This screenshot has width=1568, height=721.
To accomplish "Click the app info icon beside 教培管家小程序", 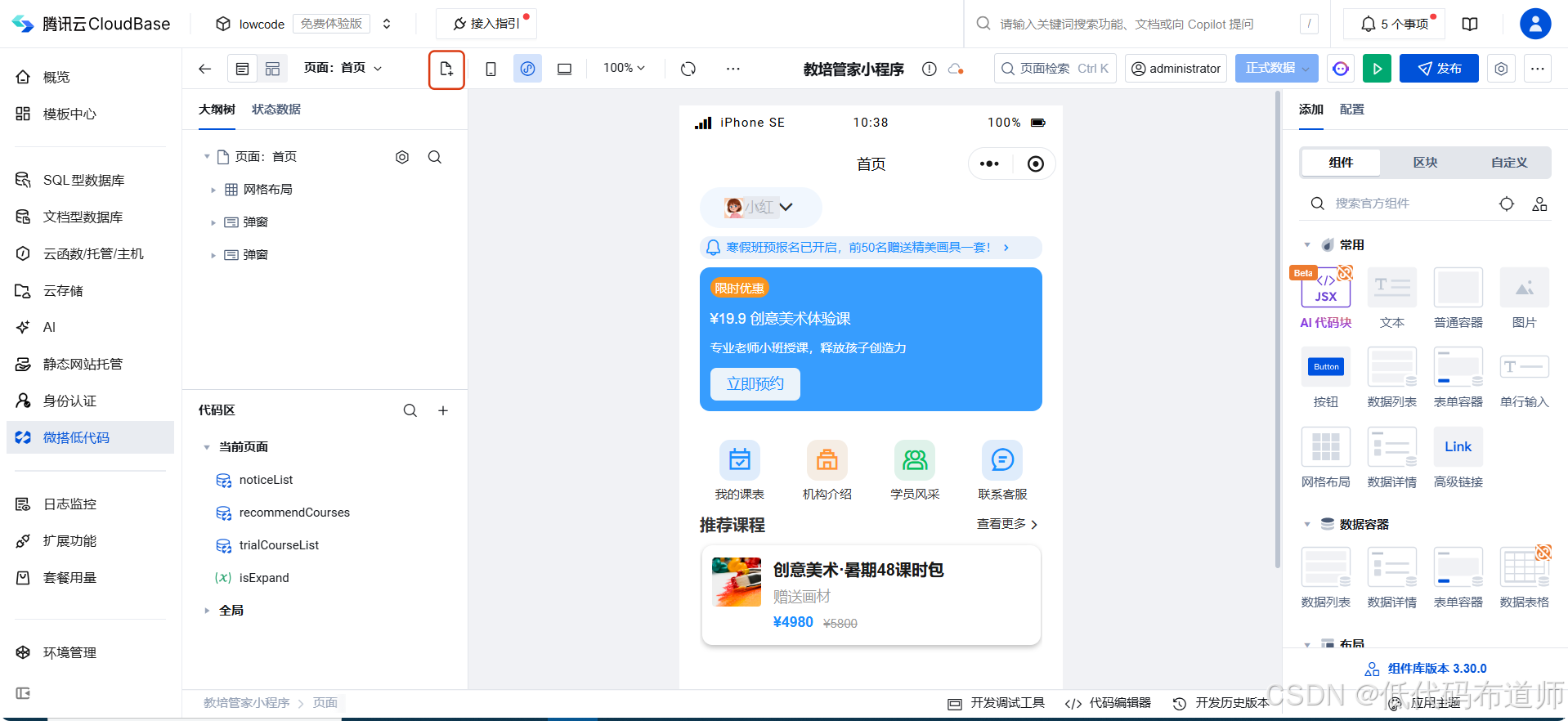I will pyautogui.click(x=929, y=69).
